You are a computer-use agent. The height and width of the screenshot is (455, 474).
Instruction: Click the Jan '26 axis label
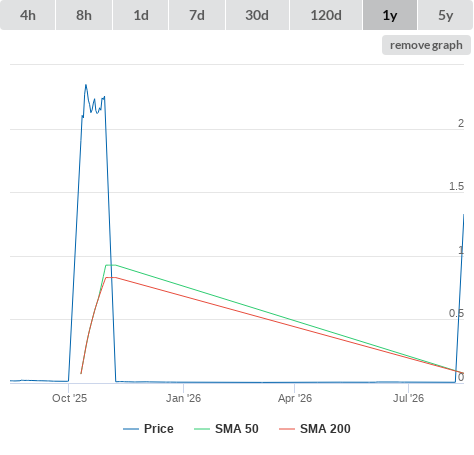pos(184,398)
